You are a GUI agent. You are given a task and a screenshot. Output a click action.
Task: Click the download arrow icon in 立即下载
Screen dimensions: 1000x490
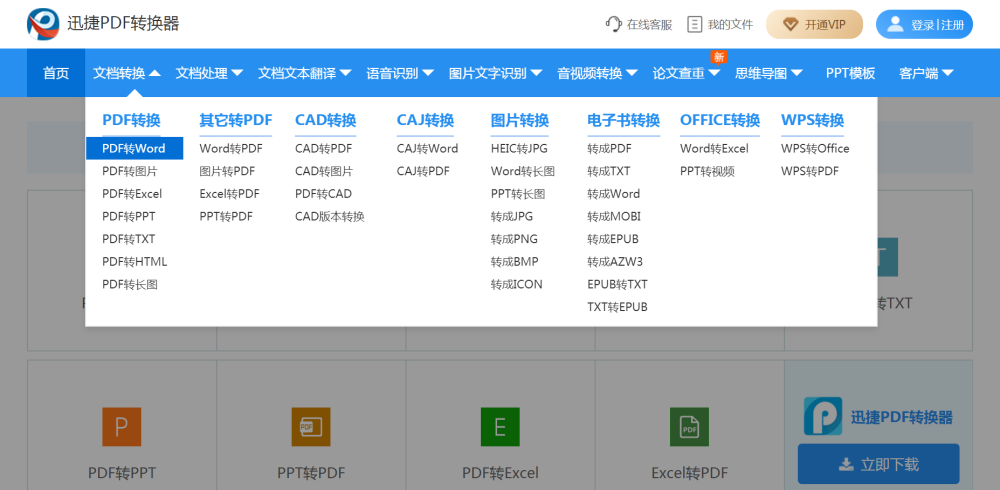tap(846, 464)
